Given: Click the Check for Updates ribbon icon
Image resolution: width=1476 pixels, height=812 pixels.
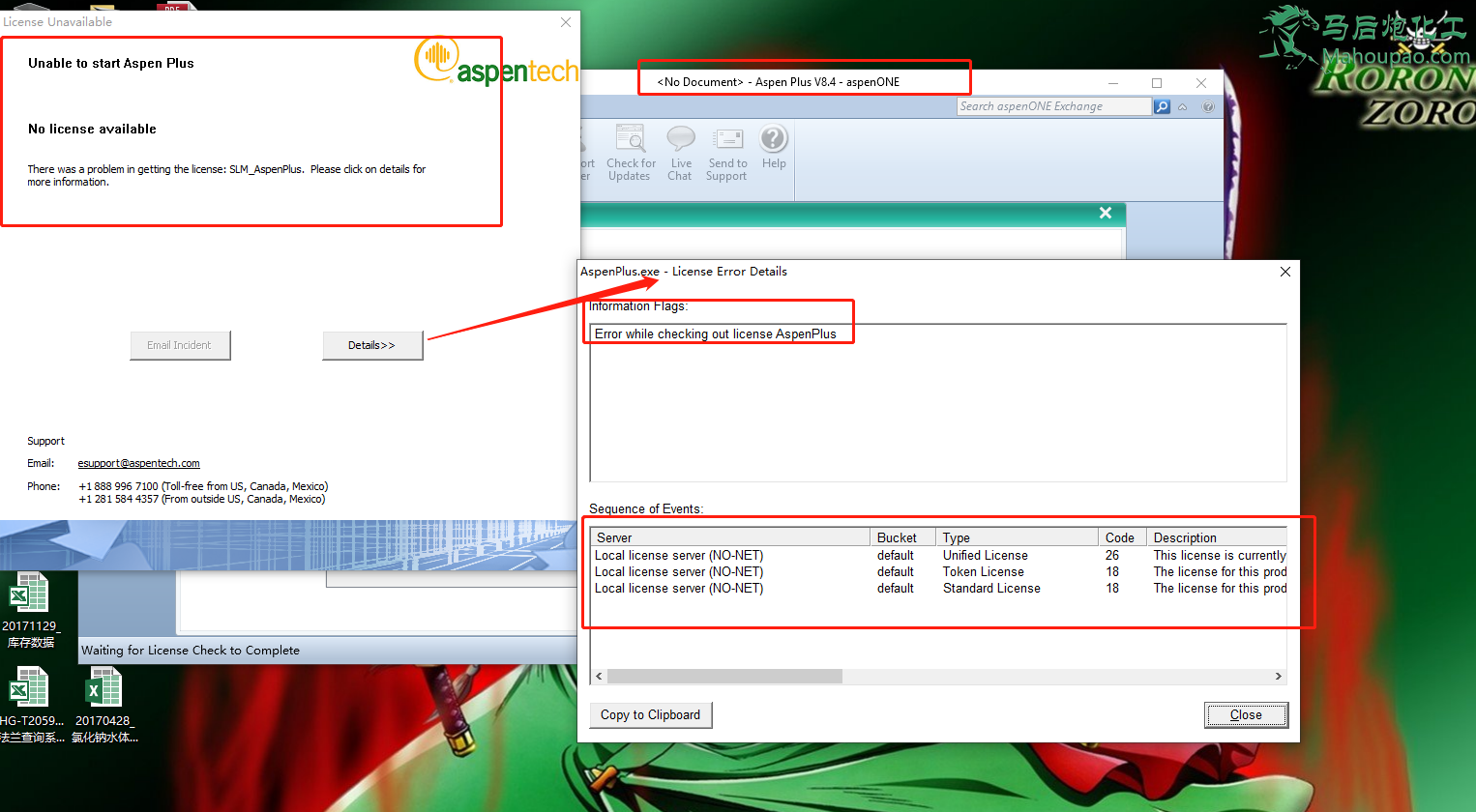Looking at the screenshot, I should [631, 153].
